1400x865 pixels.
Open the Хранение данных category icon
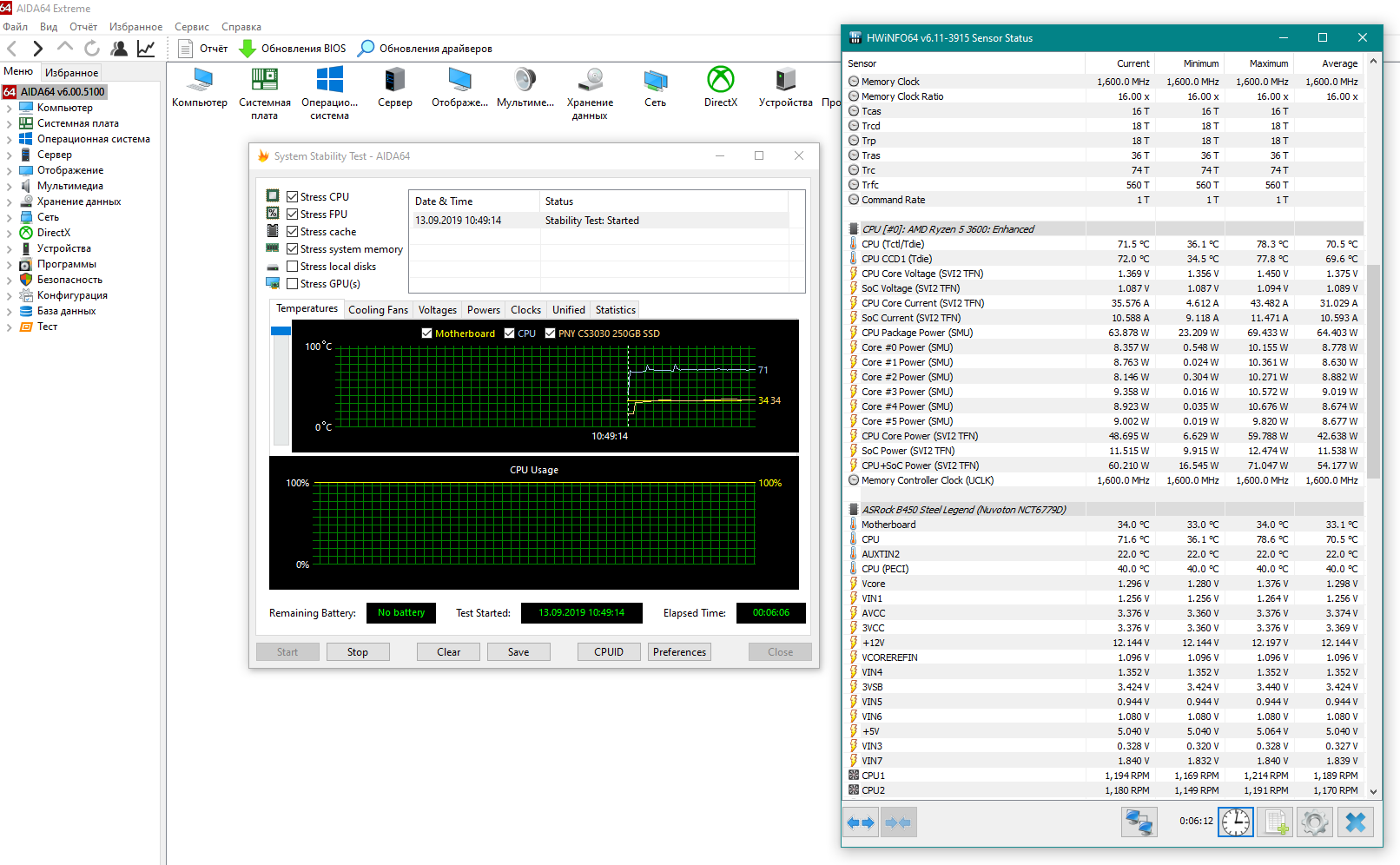tap(591, 94)
